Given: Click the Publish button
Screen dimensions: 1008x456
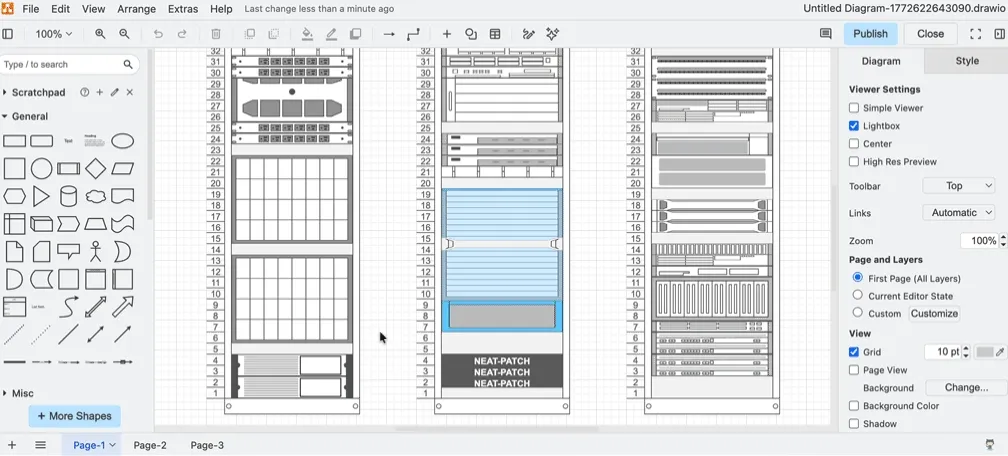Looking at the screenshot, I should [870, 34].
